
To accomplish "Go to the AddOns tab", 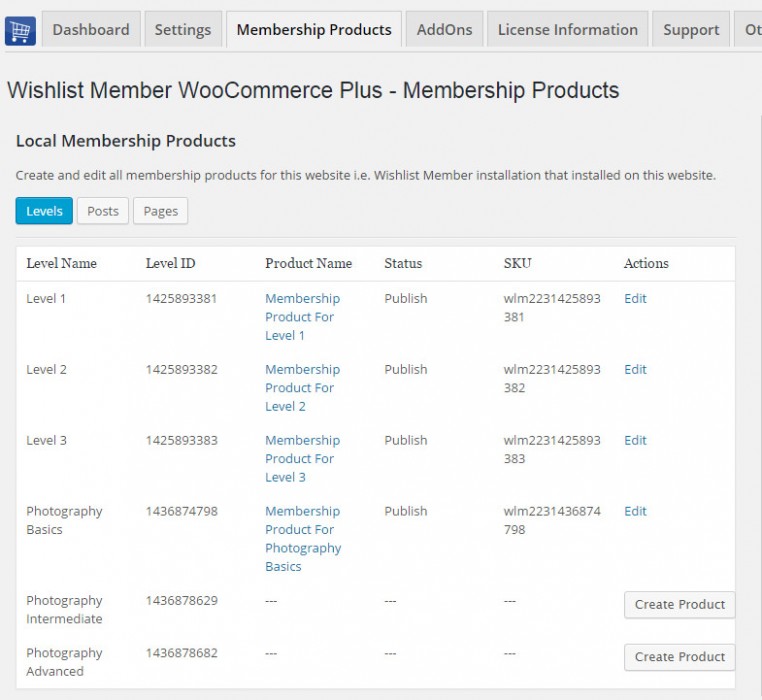I will [444, 30].
